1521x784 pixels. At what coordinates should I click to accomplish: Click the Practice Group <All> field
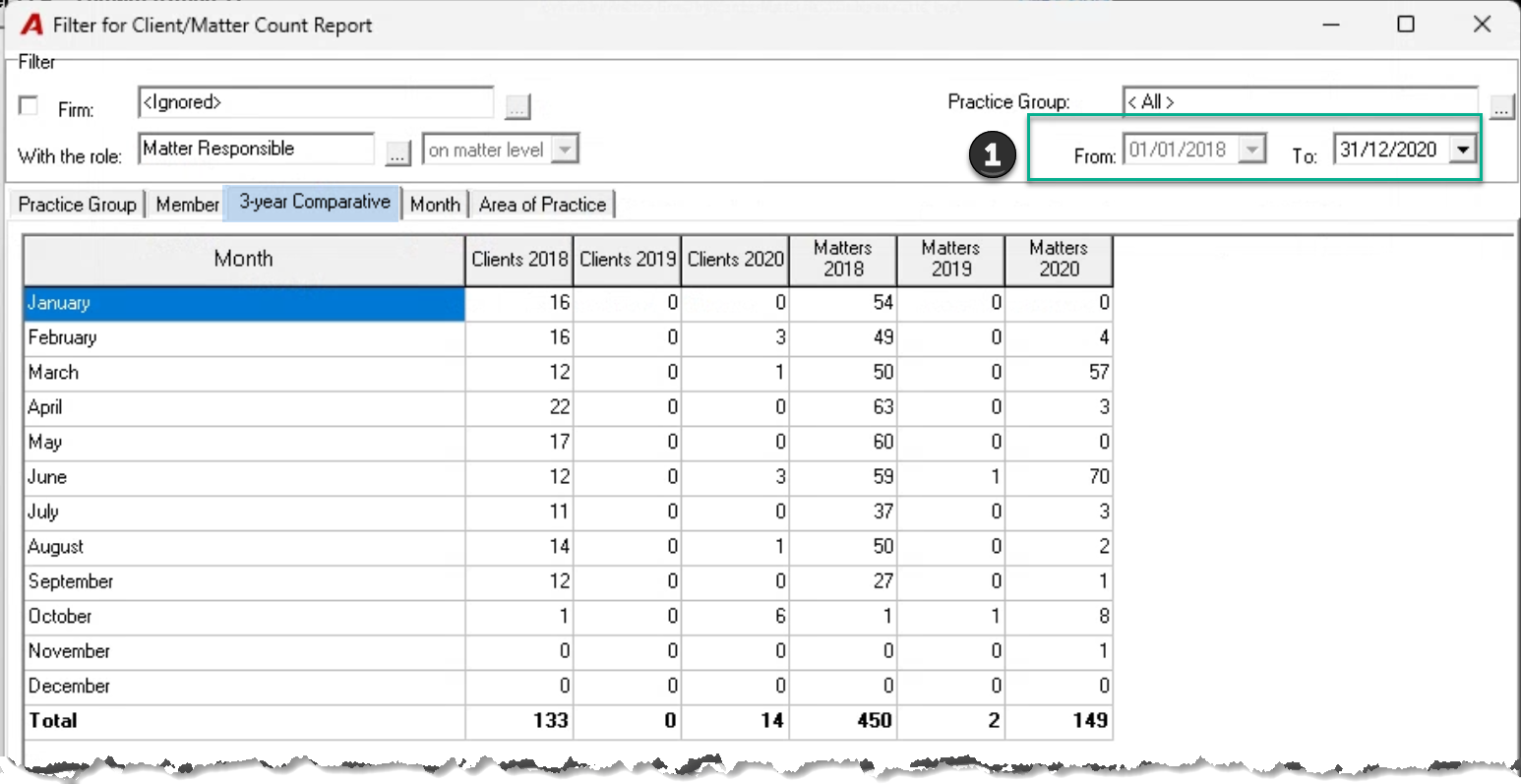pyautogui.click(x=1300, y=101)
